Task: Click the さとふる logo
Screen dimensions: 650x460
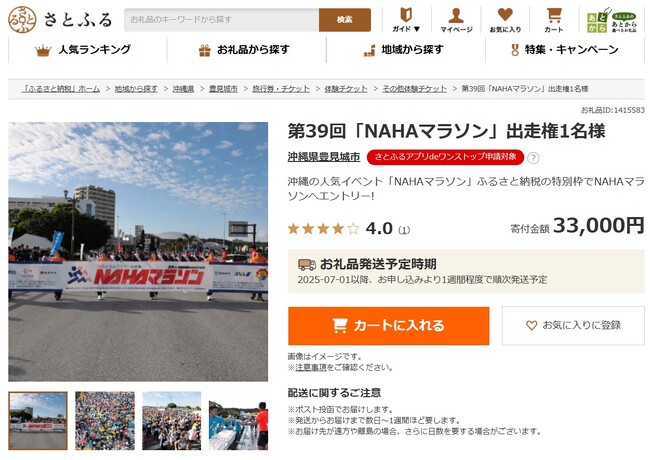Action: pos(60,19)
